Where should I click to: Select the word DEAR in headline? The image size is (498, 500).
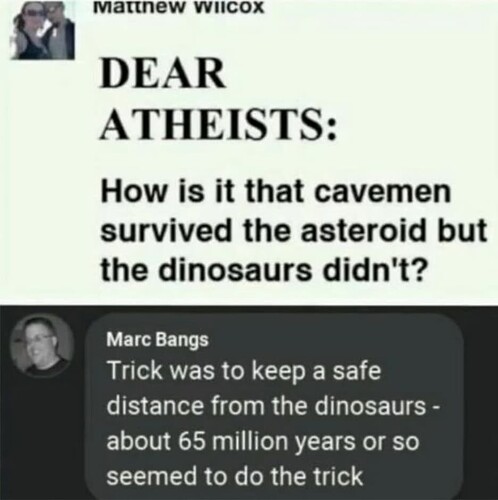coord(163,74)
